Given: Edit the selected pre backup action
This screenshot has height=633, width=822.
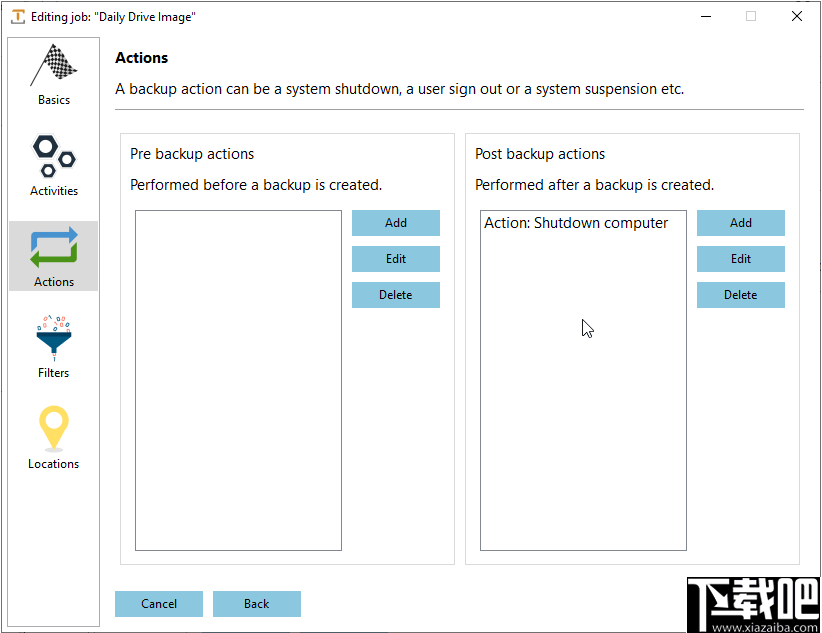Looking at the screenshot, I should 396,259.
